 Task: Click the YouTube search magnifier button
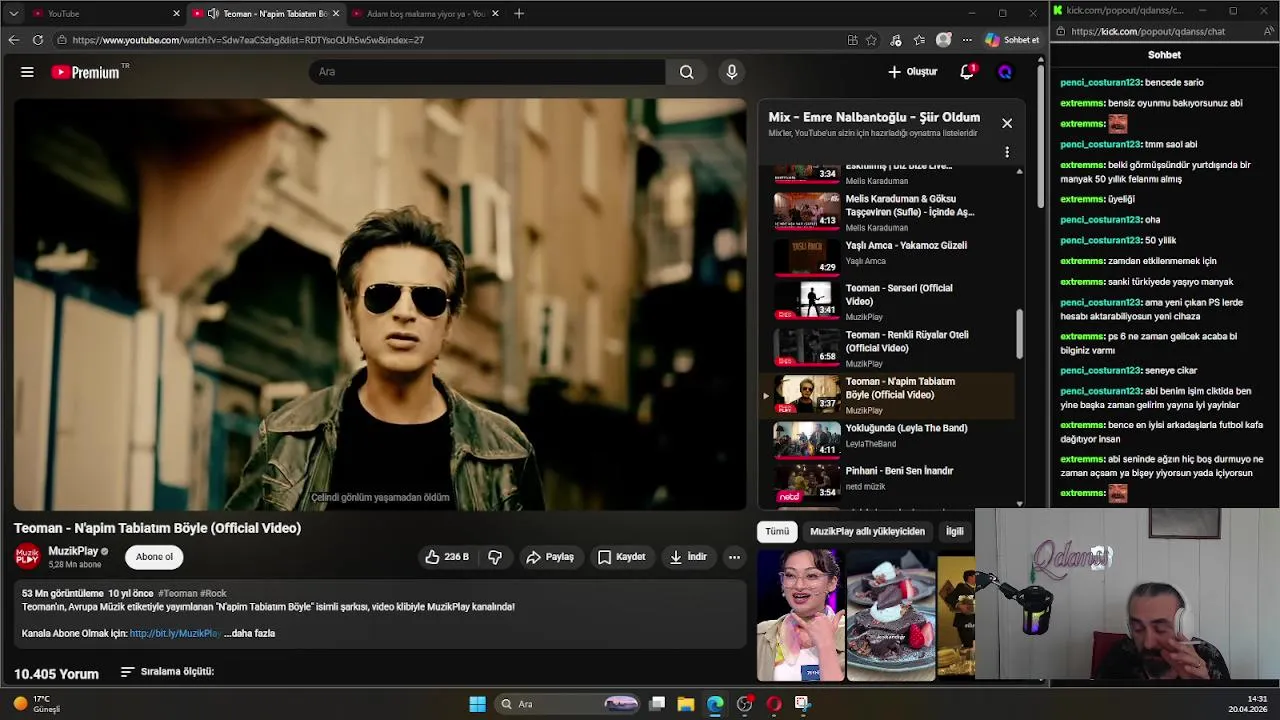tap(687, 72)
